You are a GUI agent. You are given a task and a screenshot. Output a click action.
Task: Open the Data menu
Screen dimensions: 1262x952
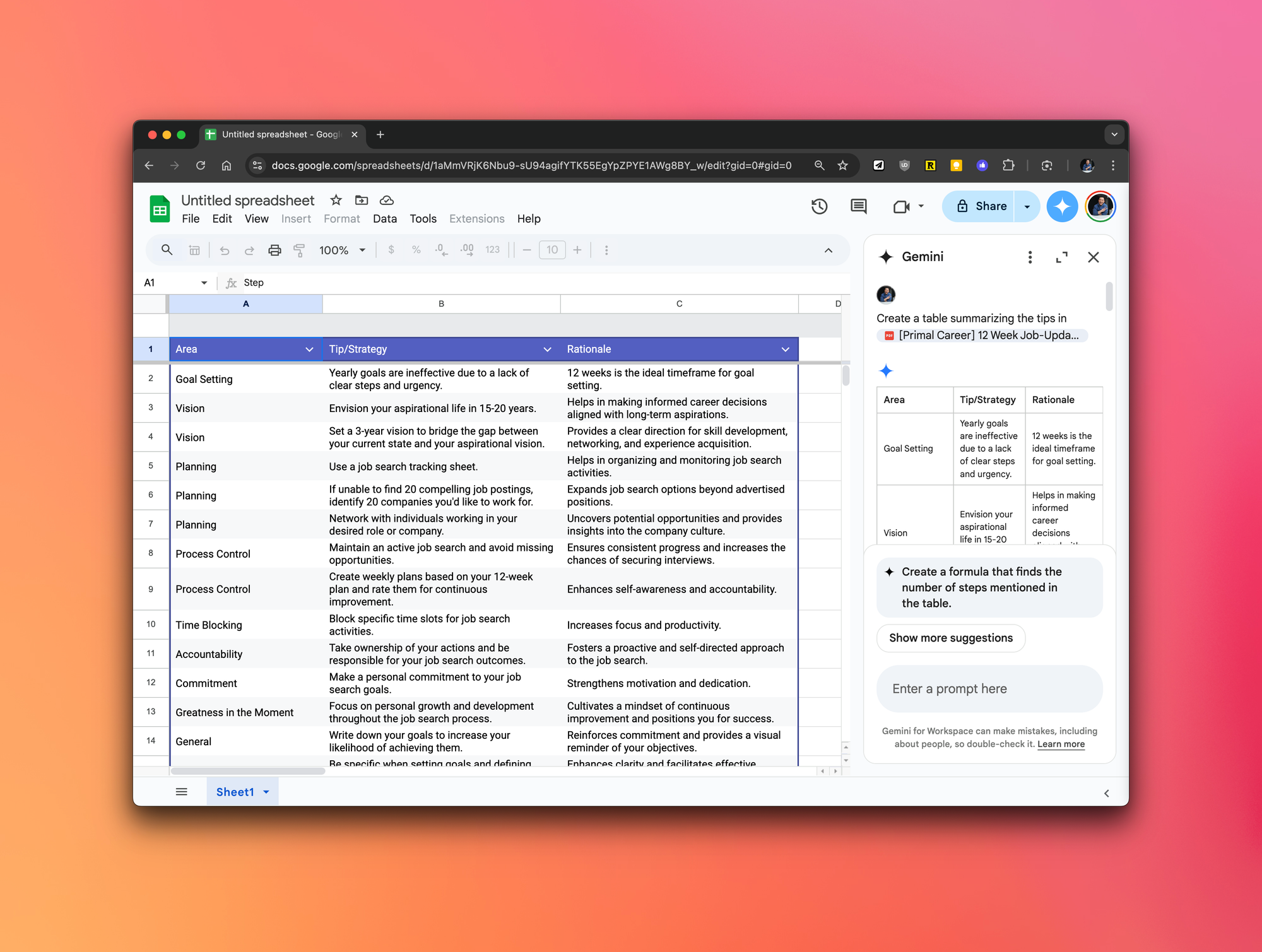click(x=384, y=219)
